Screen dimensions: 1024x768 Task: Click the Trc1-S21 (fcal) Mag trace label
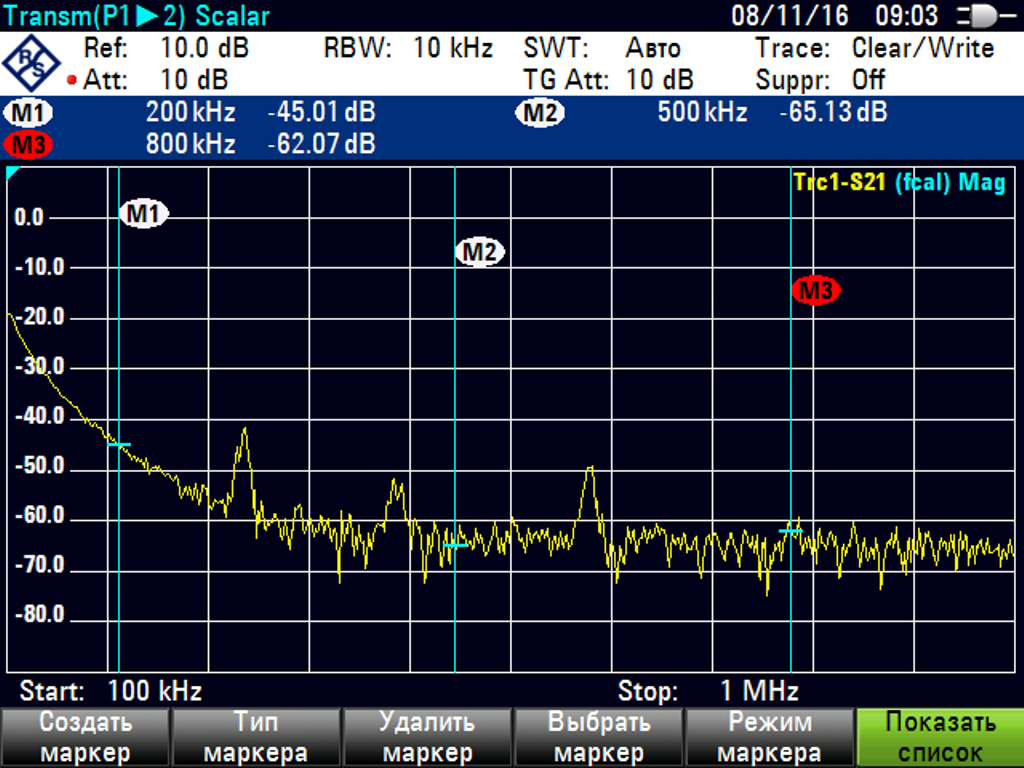898,182
